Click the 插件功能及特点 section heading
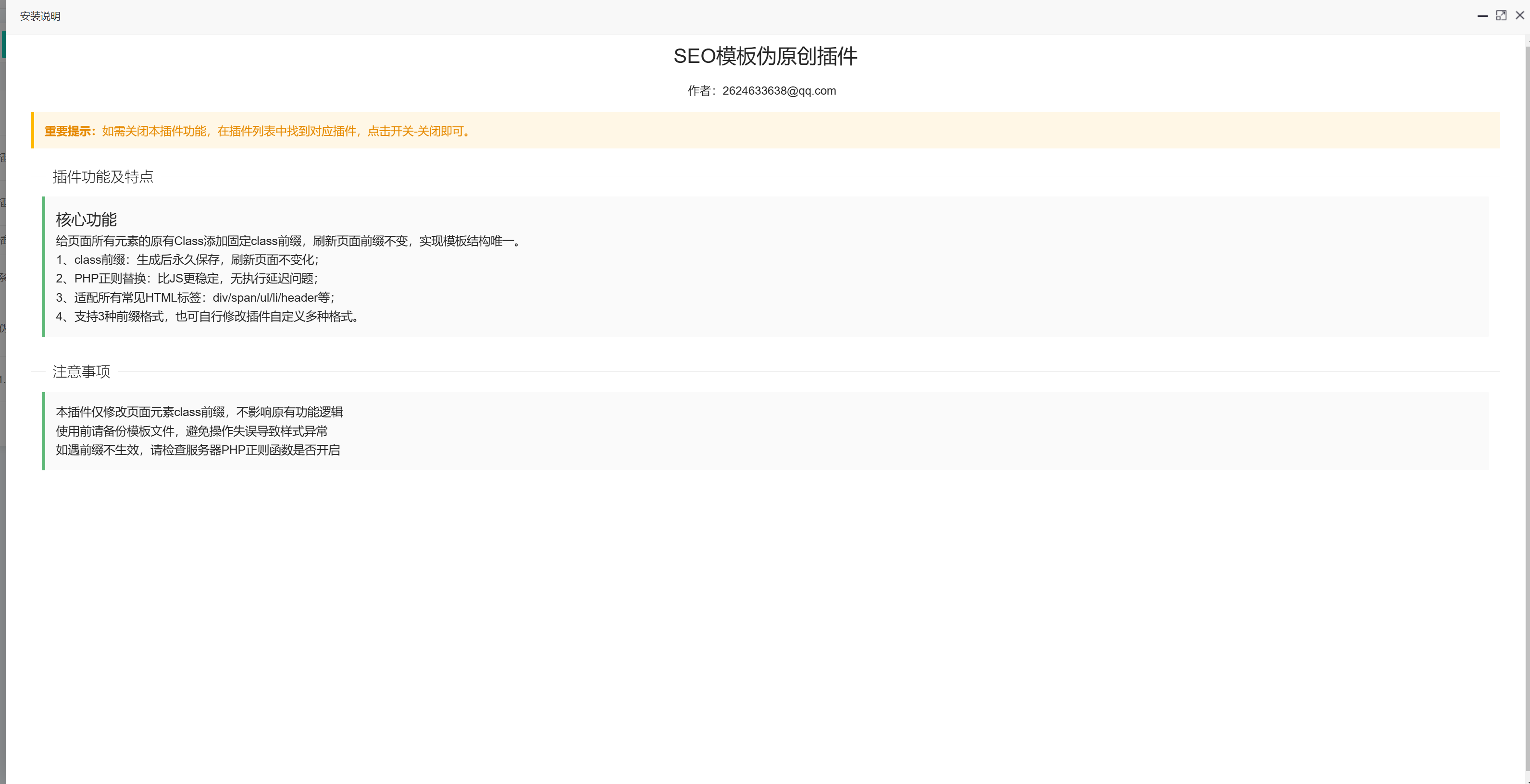 click(103, 176)
